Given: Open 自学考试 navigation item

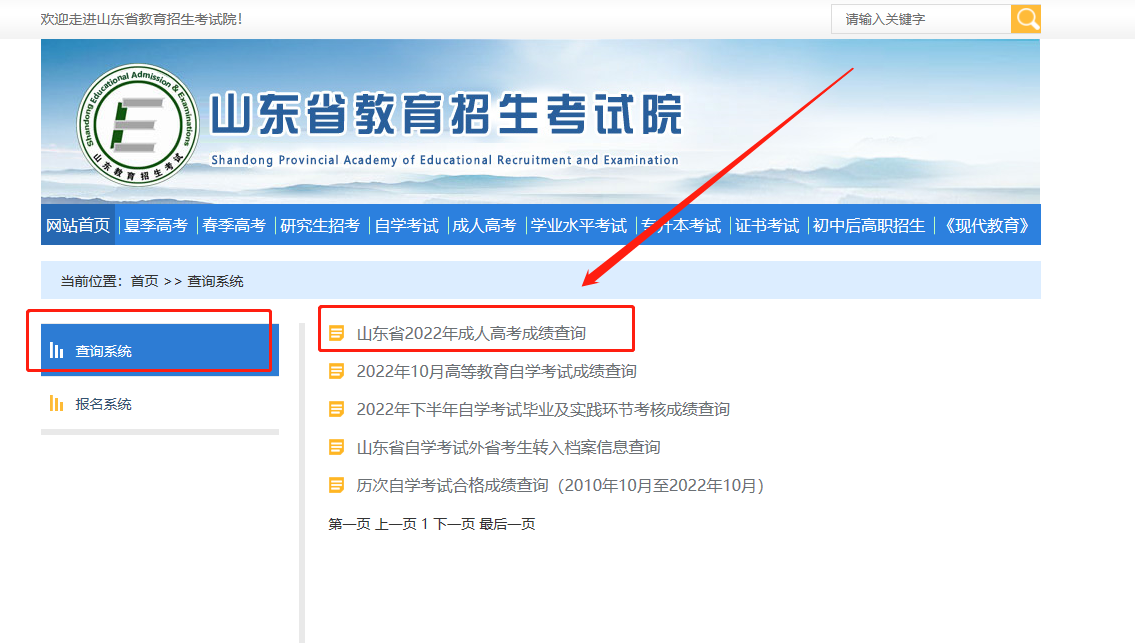Looking at the screenshot, I should 406,225.
